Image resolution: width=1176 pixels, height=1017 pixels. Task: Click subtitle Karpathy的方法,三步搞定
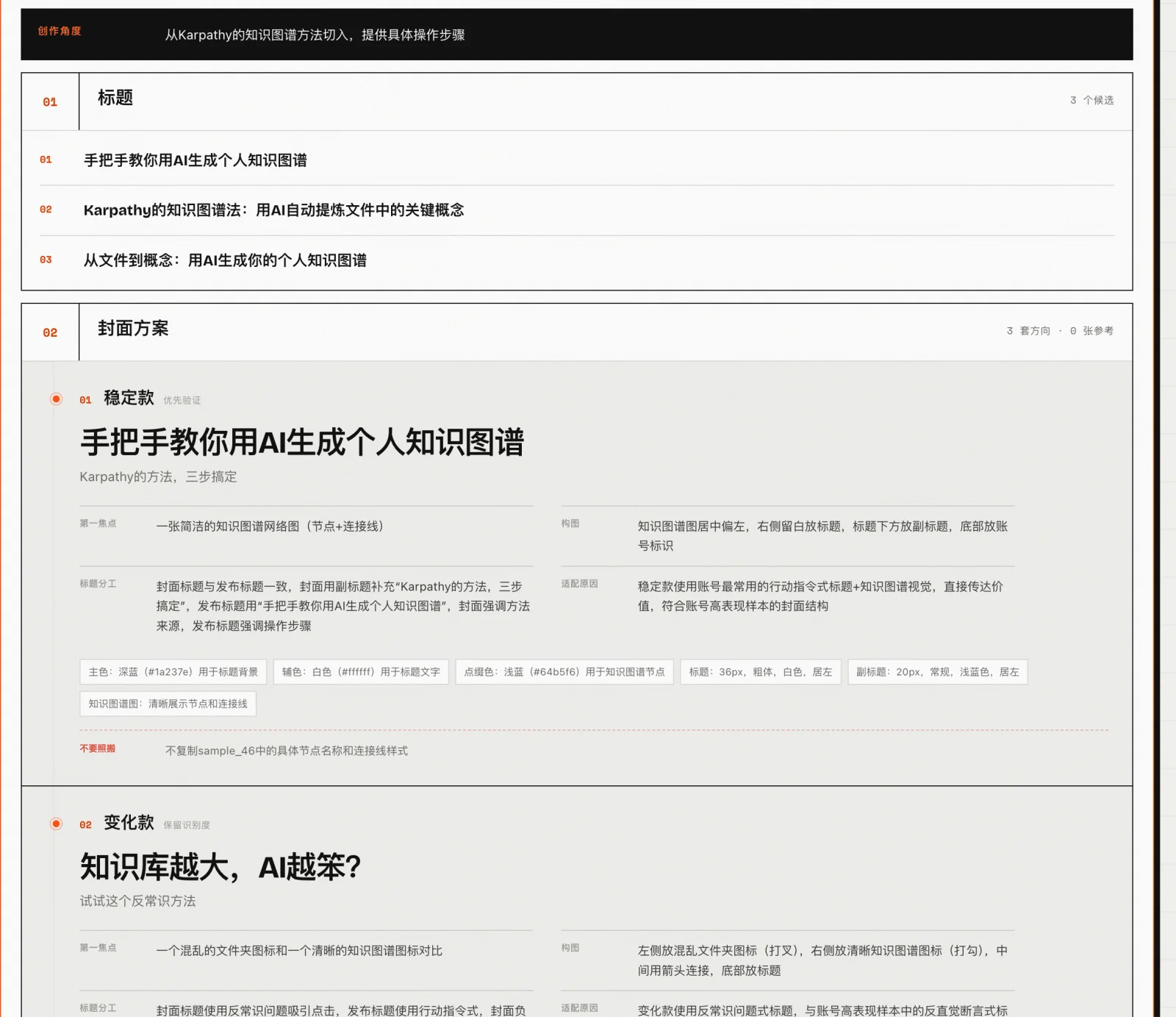tap(158, 477)
